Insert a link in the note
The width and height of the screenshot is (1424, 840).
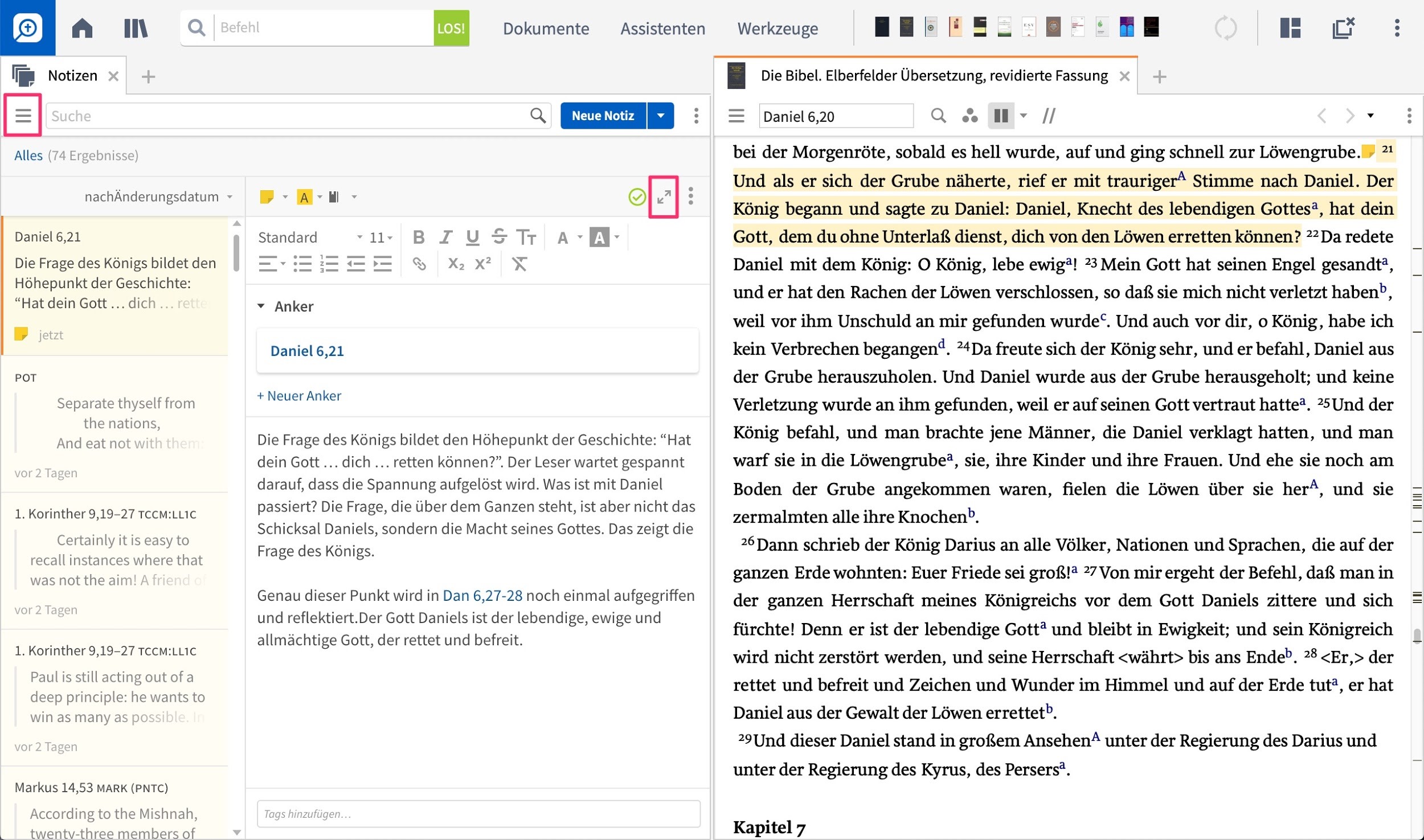point(420,264)
